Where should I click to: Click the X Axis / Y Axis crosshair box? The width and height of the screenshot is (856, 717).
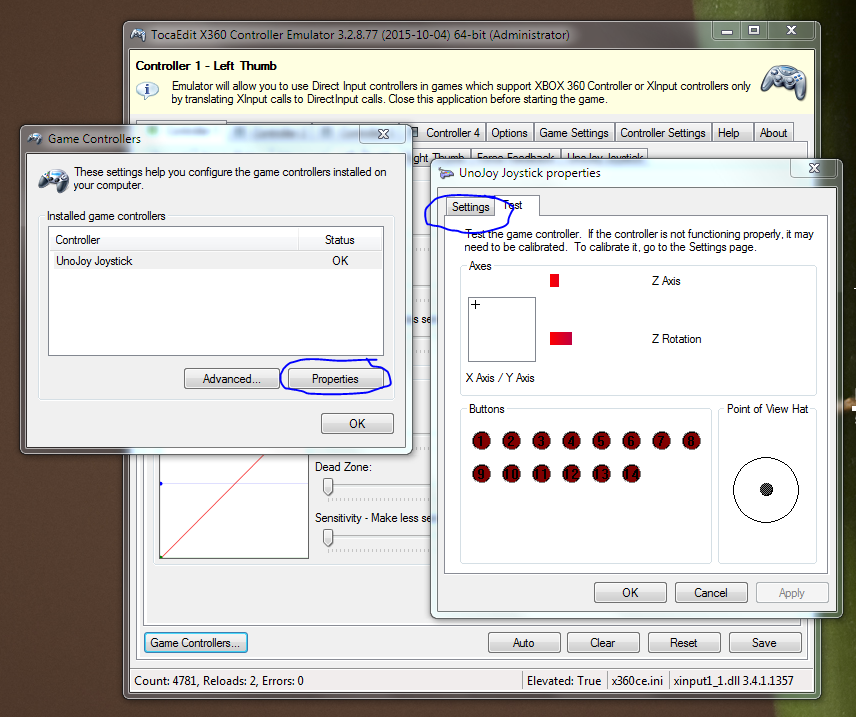tap(502, 329)
